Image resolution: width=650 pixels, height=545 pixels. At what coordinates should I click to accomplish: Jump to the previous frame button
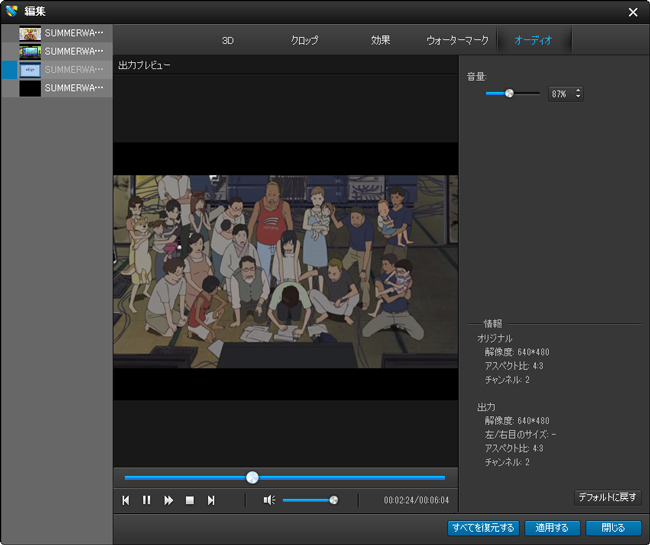[x=126, y=500]
